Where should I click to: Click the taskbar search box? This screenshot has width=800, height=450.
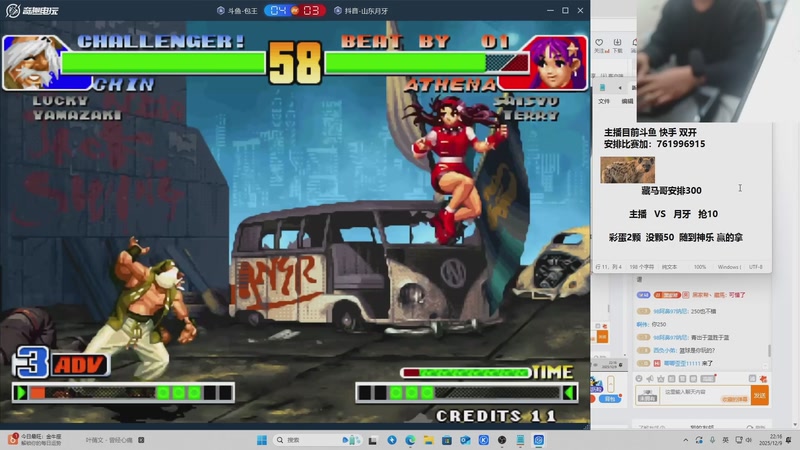point(317,440)
